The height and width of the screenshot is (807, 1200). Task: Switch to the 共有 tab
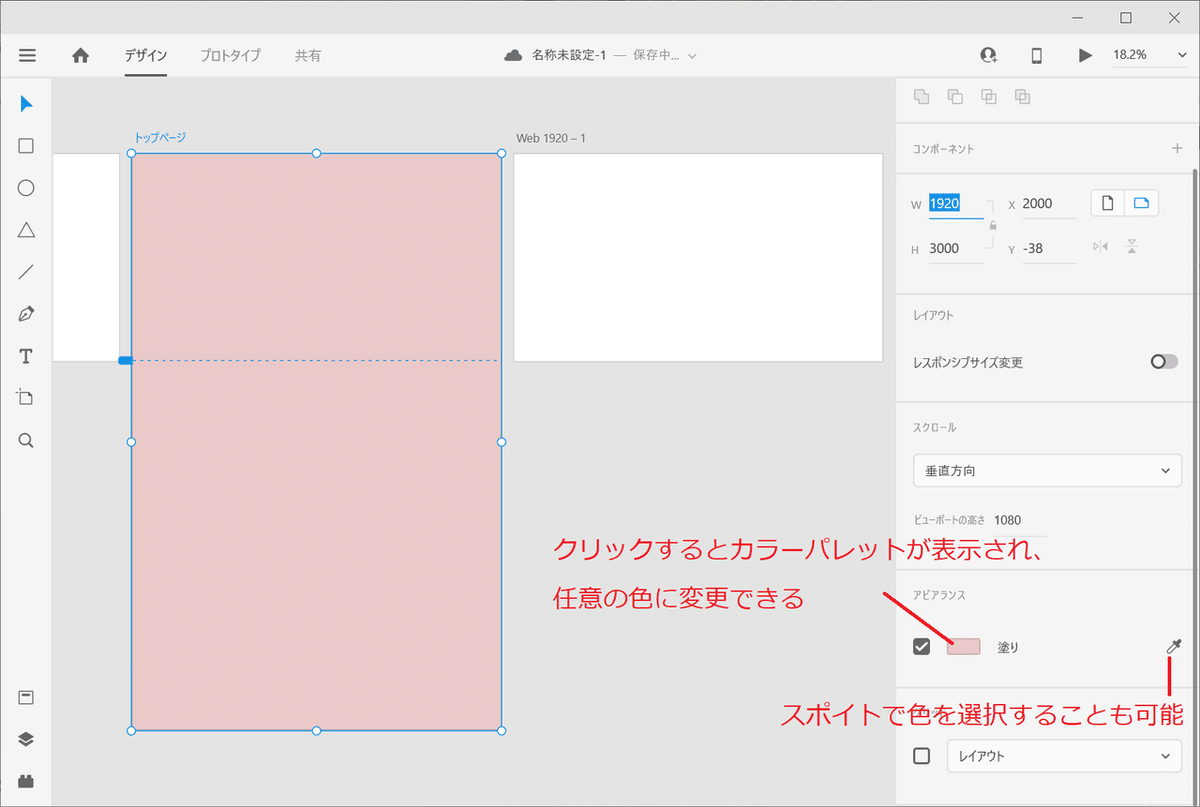308,56
